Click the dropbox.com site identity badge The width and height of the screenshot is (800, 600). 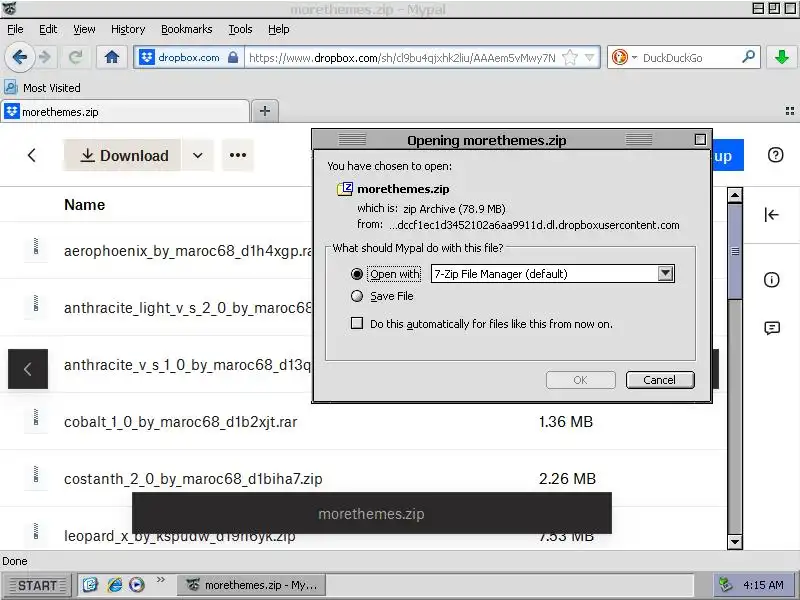click(188, 57)
